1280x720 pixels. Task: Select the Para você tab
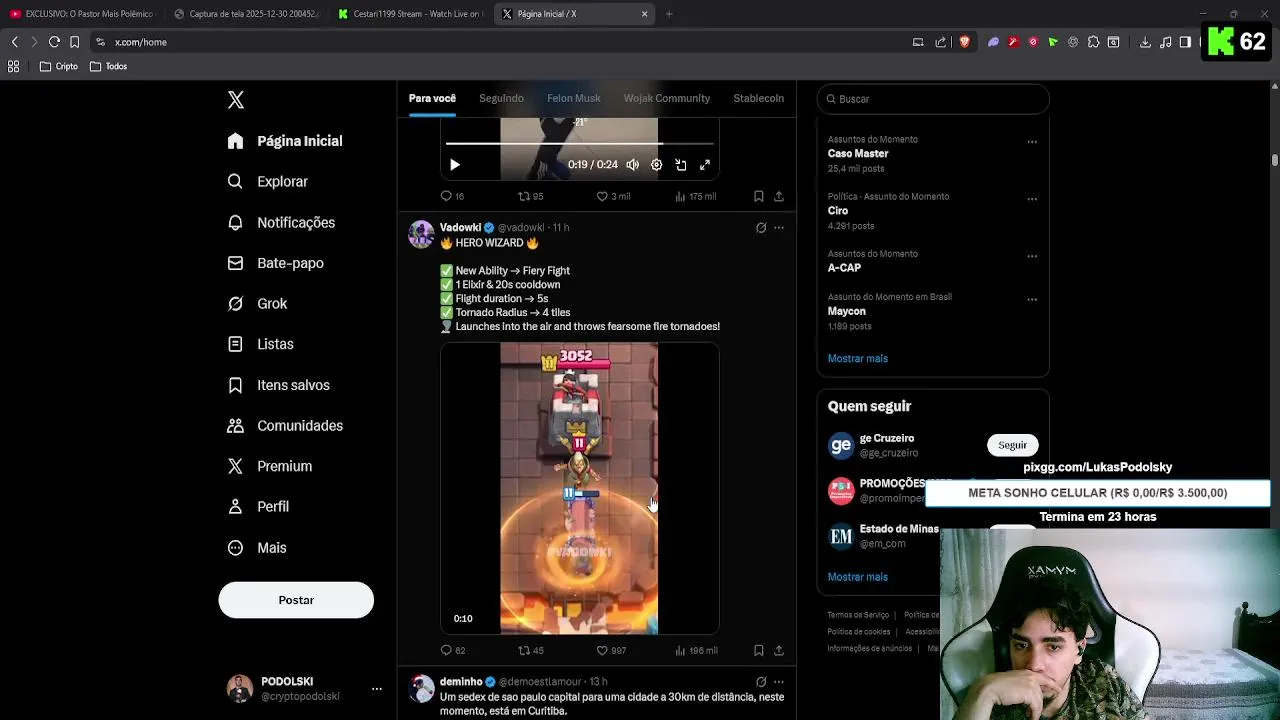tap(432, 98)
